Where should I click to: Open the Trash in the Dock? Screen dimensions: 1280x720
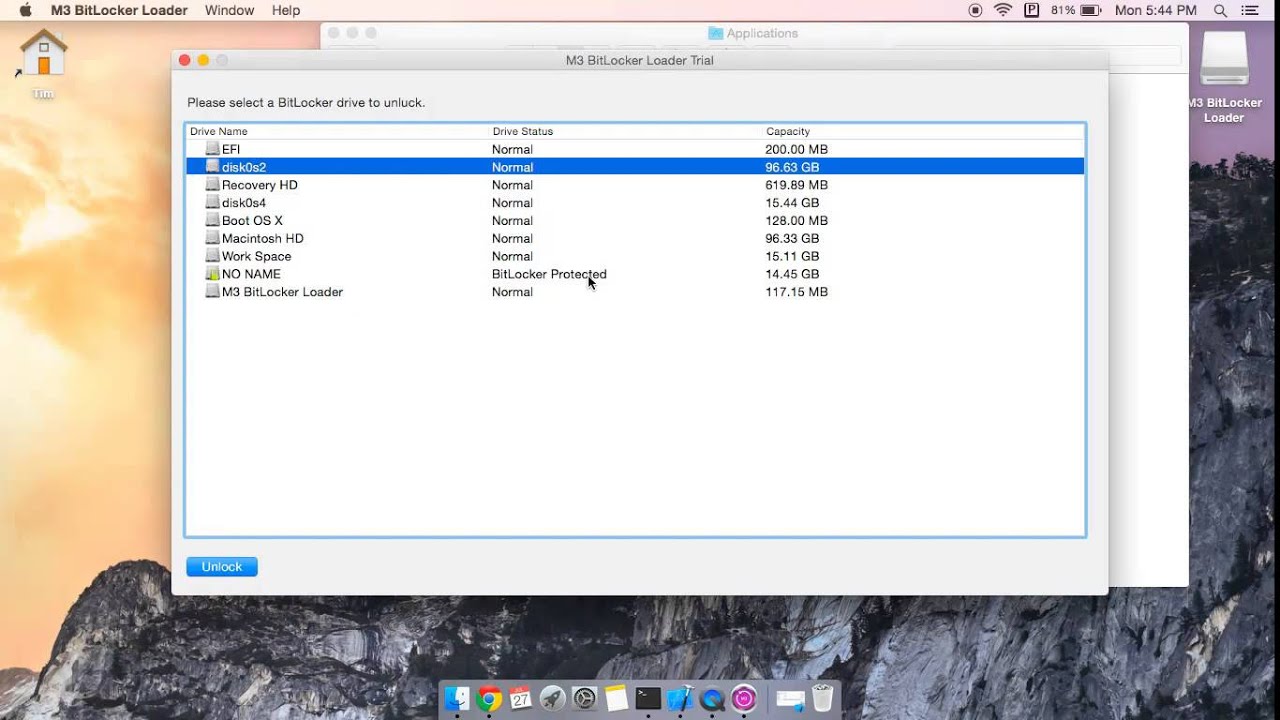point(822,698)
